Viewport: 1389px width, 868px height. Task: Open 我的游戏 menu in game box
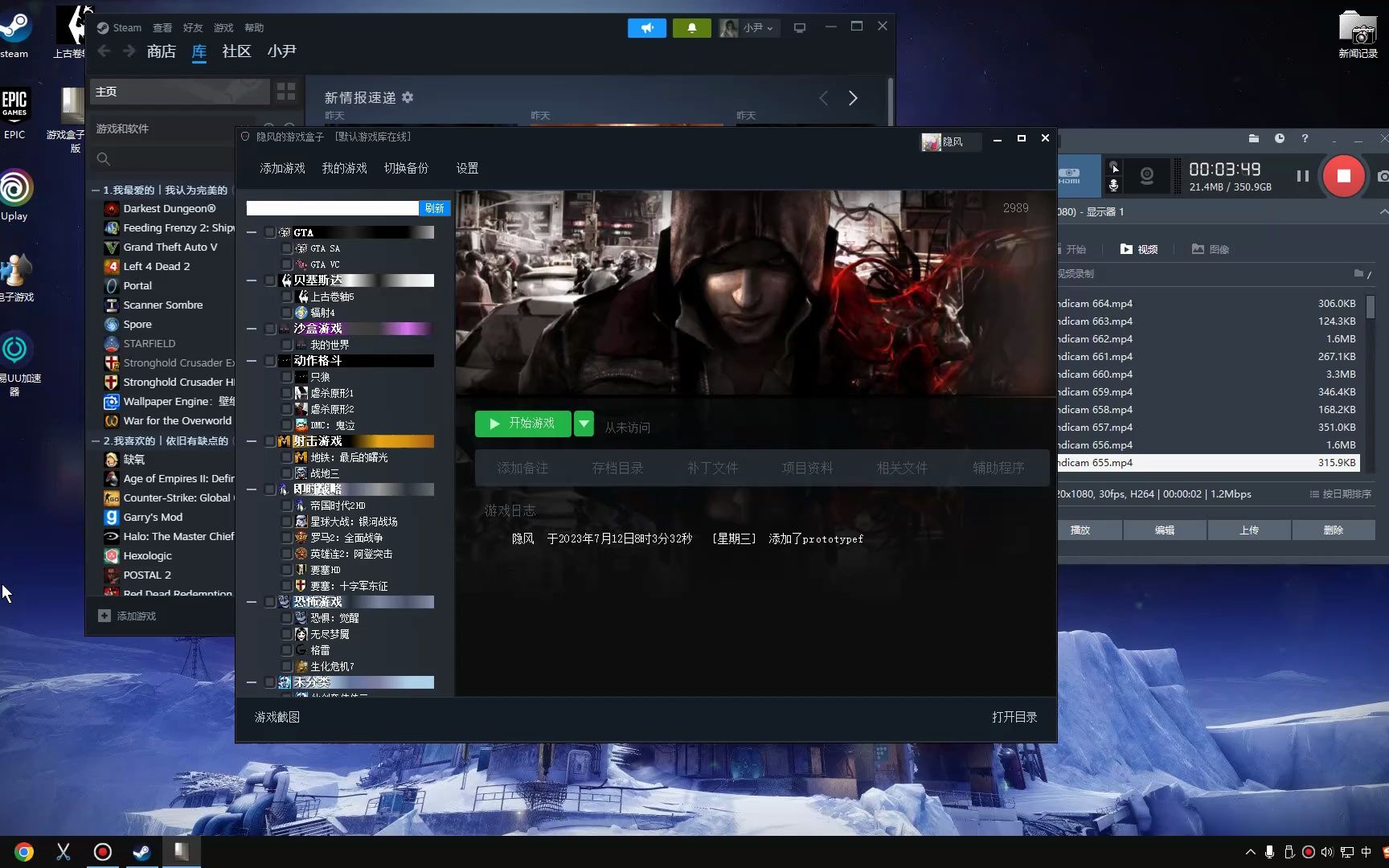point(344,168)
